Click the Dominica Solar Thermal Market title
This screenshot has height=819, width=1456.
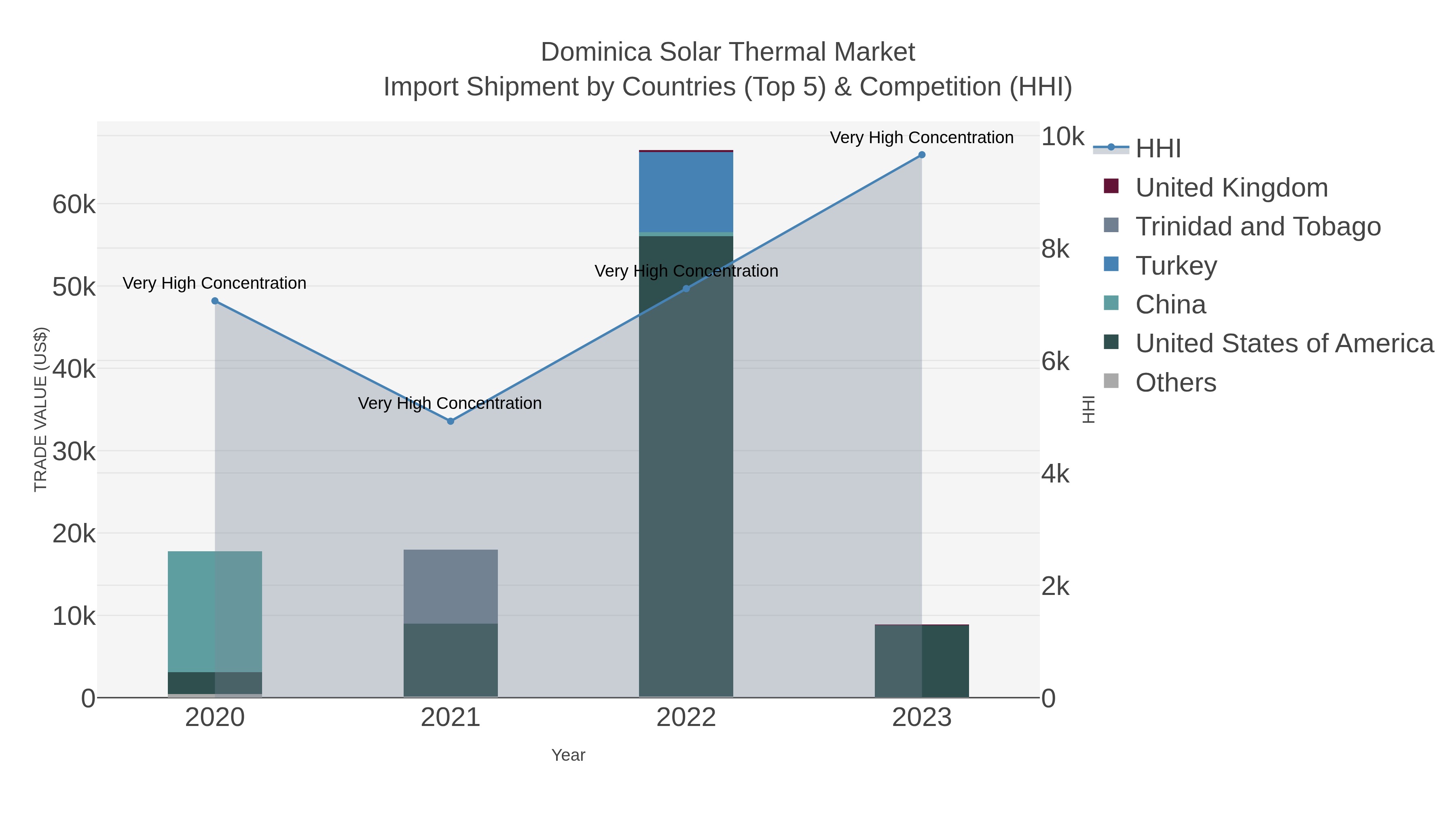tap(728, 52)
